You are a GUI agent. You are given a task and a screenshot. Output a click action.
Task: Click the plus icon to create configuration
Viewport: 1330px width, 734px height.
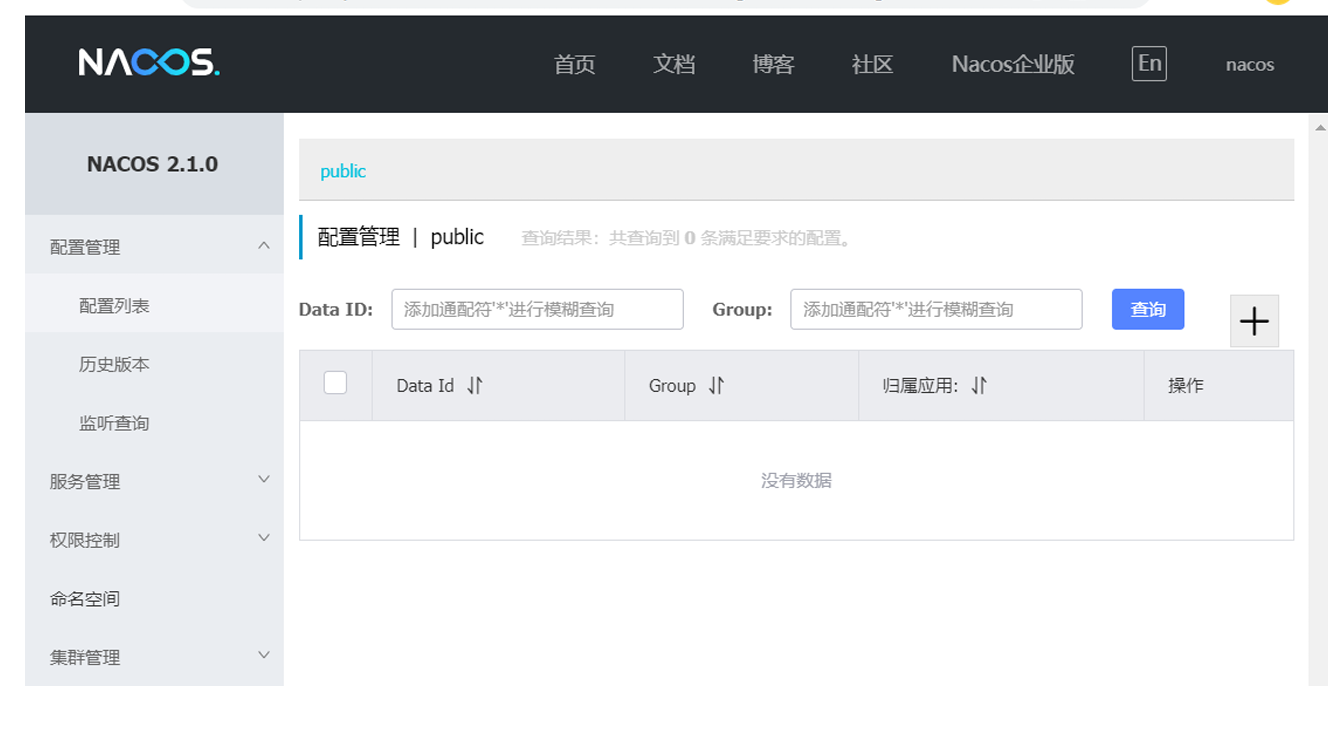[x=1254, y=321]
